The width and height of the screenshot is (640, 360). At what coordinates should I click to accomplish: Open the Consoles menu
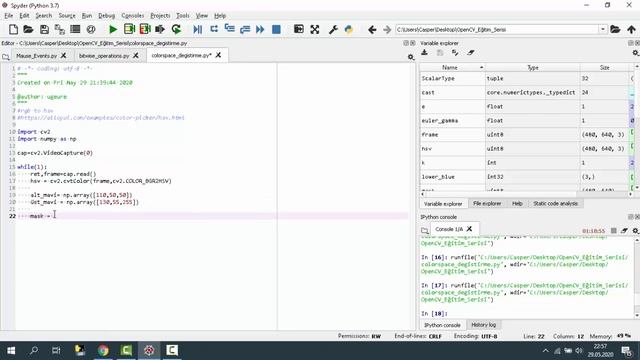pos(133,16)
